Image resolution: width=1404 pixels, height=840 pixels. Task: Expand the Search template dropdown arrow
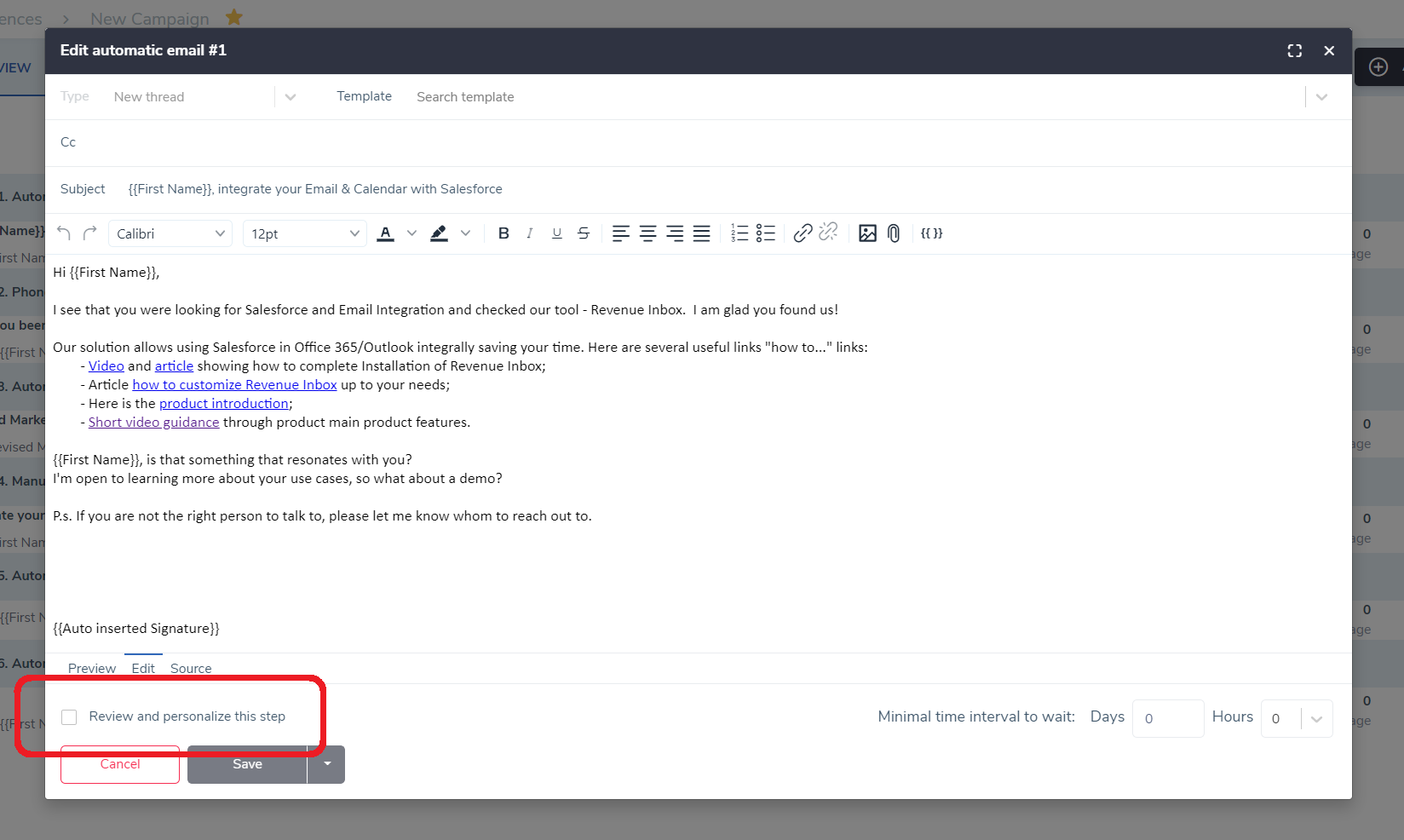1321,97
